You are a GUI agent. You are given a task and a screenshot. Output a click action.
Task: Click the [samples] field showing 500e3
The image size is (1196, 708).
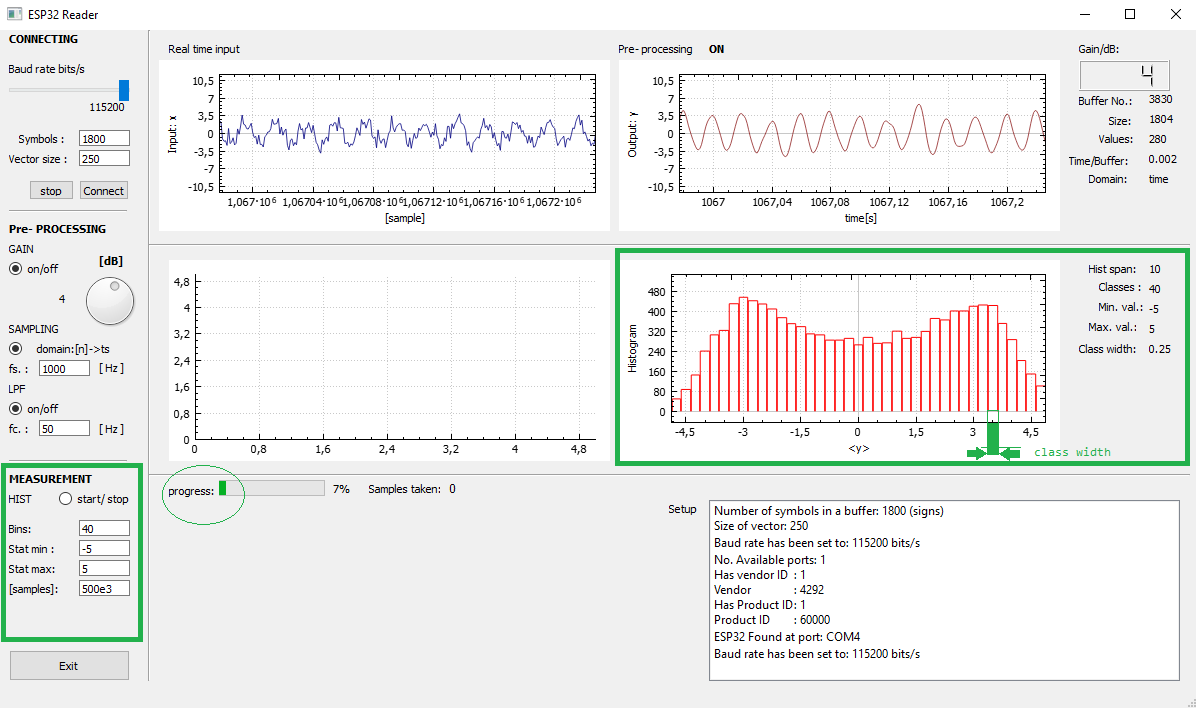click(104, 588)
